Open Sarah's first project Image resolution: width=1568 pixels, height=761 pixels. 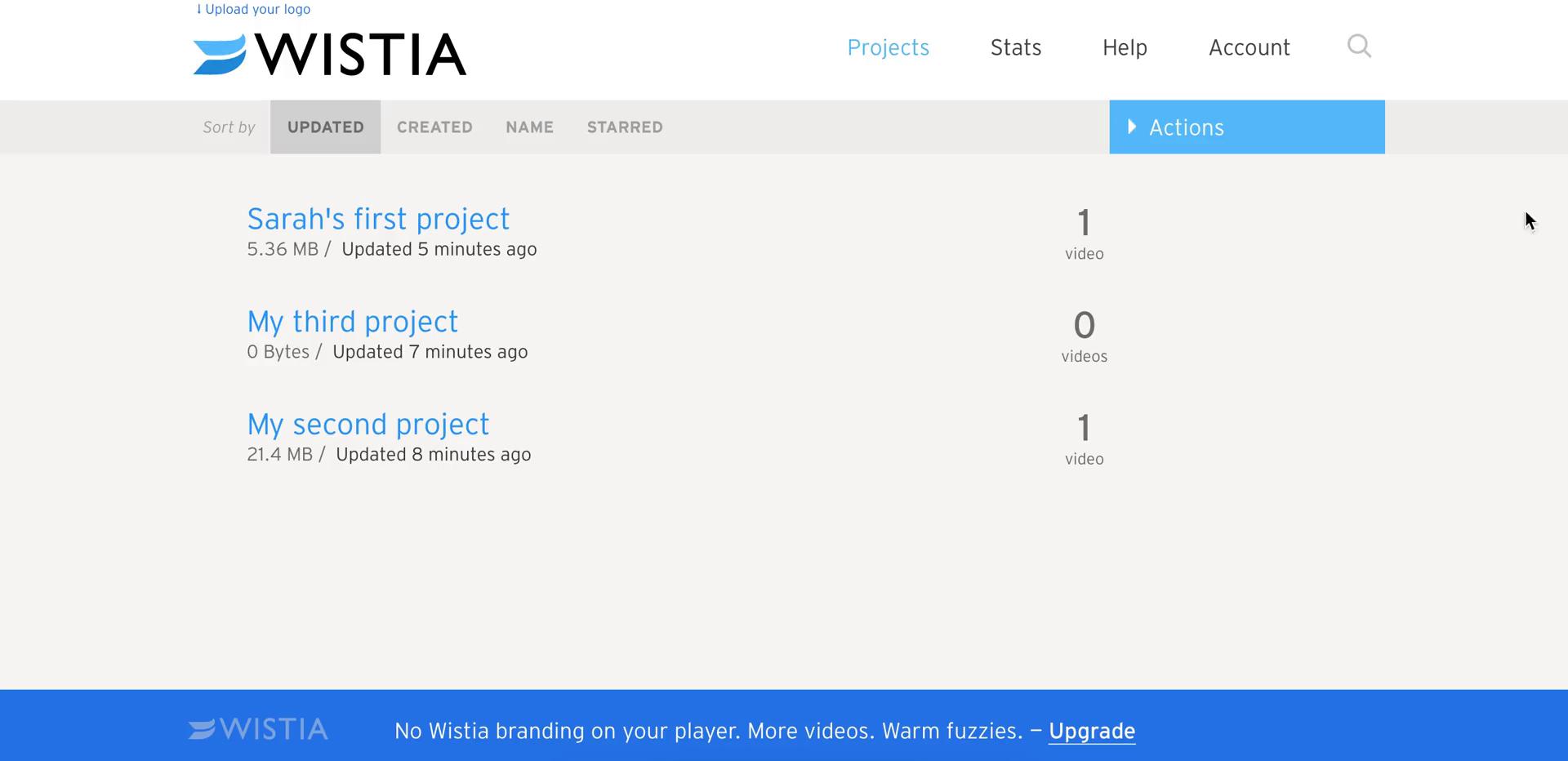coord(378,219)
